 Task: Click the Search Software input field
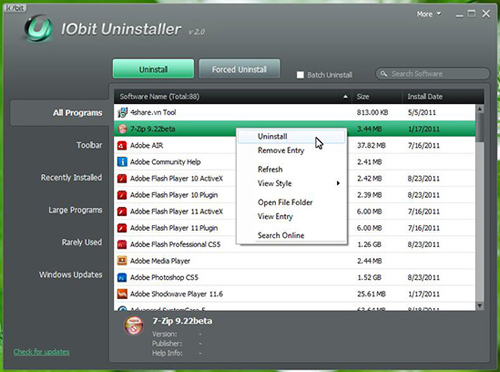click(x=433, y=74)
